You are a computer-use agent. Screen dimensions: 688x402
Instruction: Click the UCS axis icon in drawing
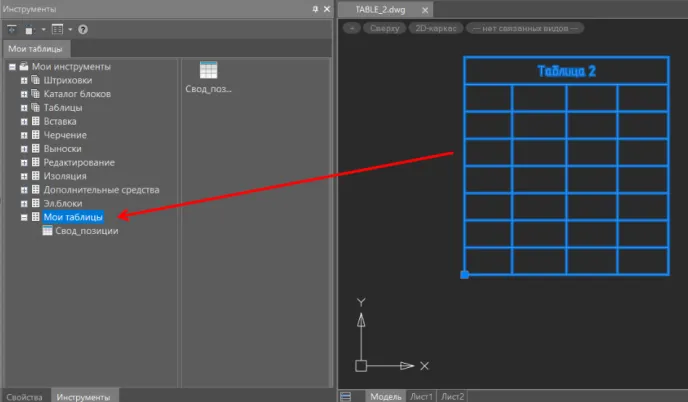pyautogui.click(x=362, y=364)
